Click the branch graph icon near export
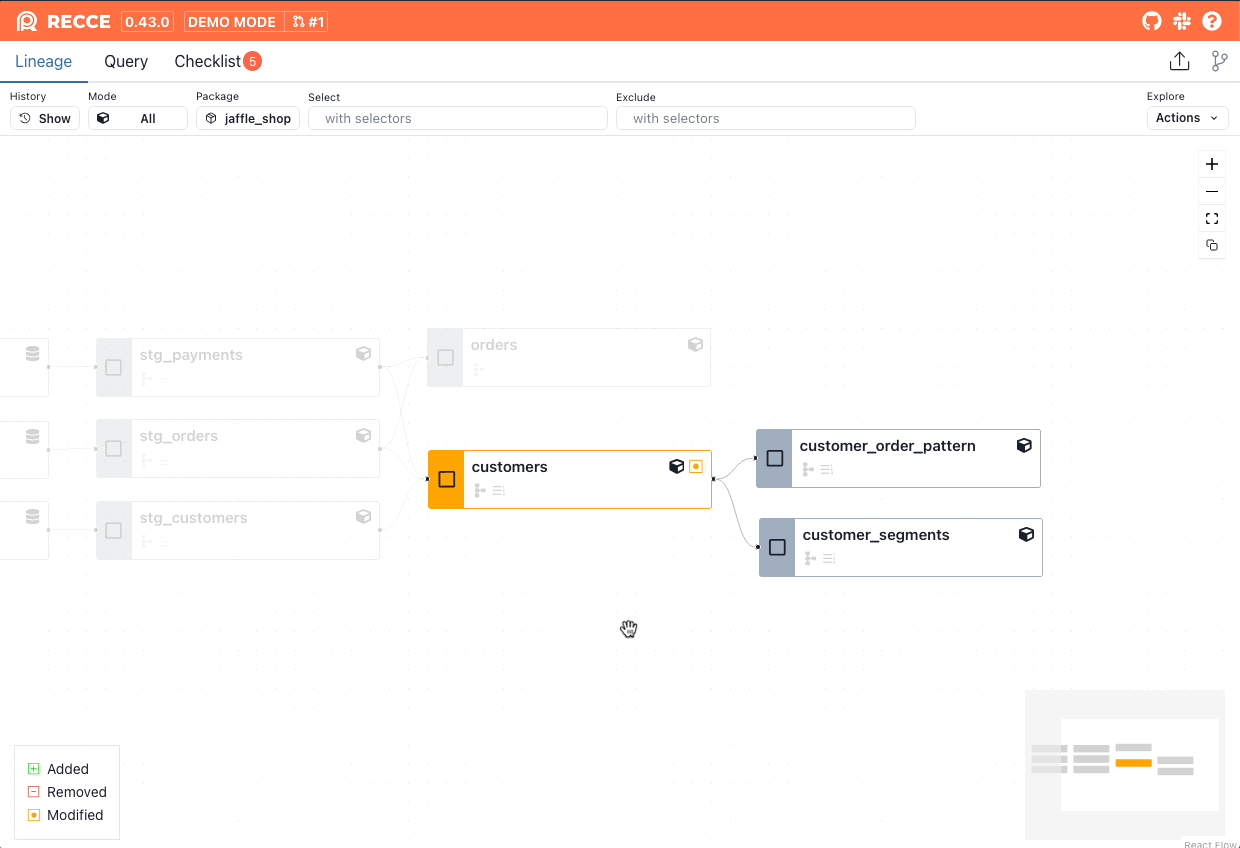This screenshot has width=1240, height=848. [x=1219, y=61]
